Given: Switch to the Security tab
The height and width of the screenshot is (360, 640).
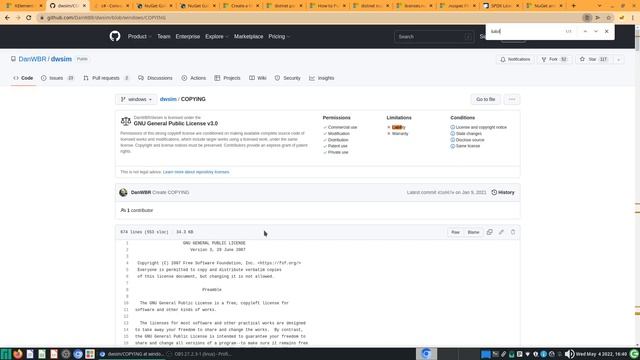Looking at the screenshot, I should tap(287, 78).
